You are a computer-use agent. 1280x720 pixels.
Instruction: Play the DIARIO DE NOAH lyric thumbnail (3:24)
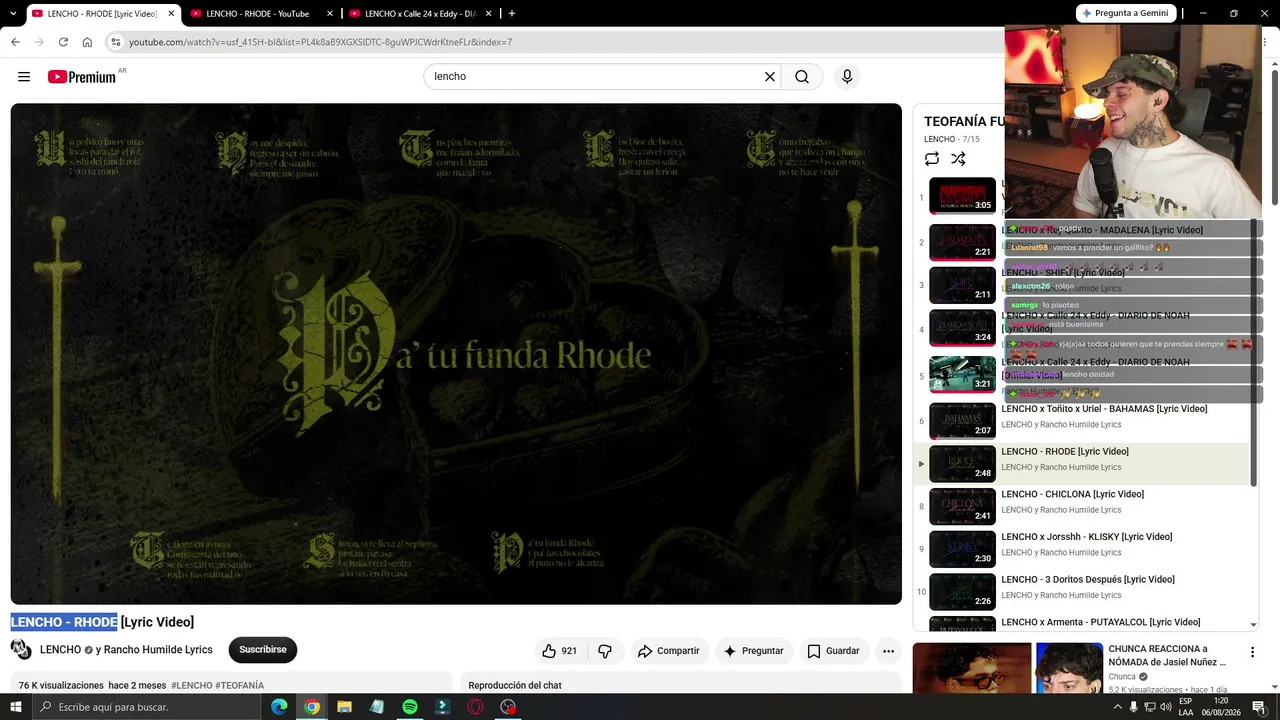(962, 328)
